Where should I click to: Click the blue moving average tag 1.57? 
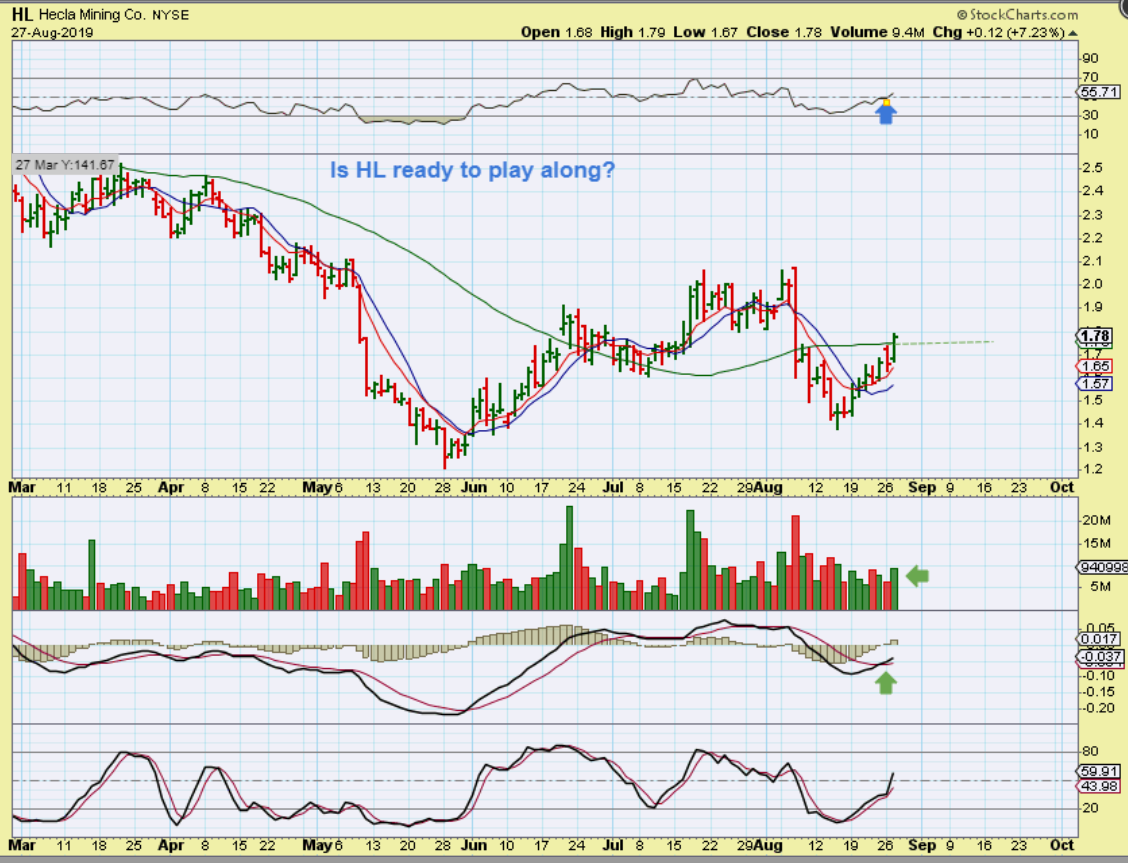click(1095, 384)
